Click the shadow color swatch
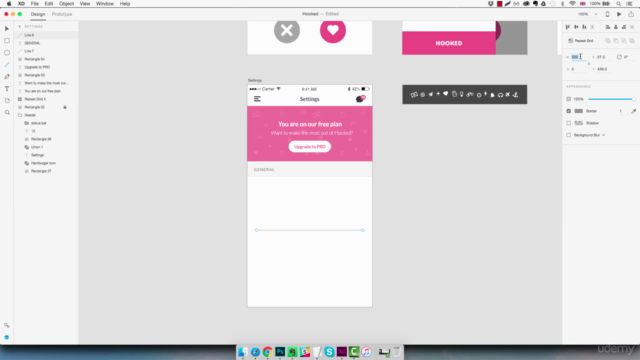This screenshot has height=360, width=640. click(x=579, y=123)
